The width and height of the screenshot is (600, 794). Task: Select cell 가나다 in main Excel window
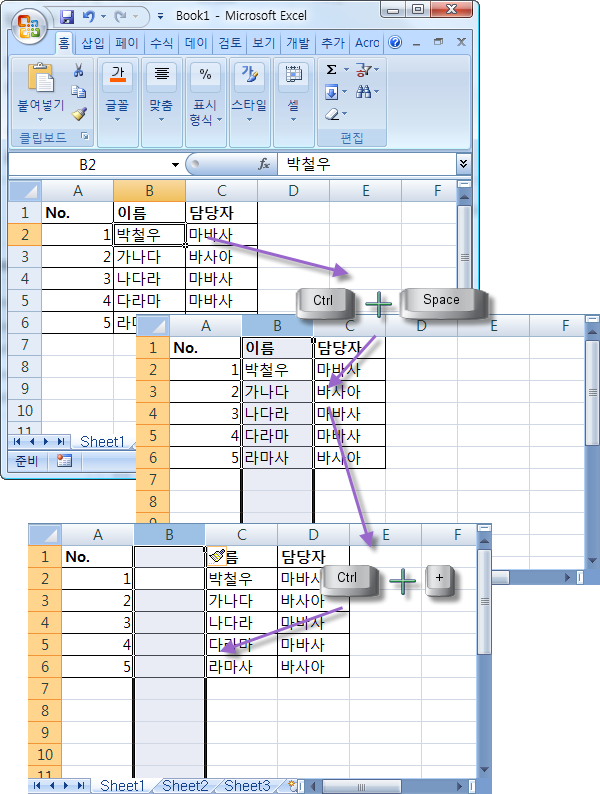pos(149,257)
